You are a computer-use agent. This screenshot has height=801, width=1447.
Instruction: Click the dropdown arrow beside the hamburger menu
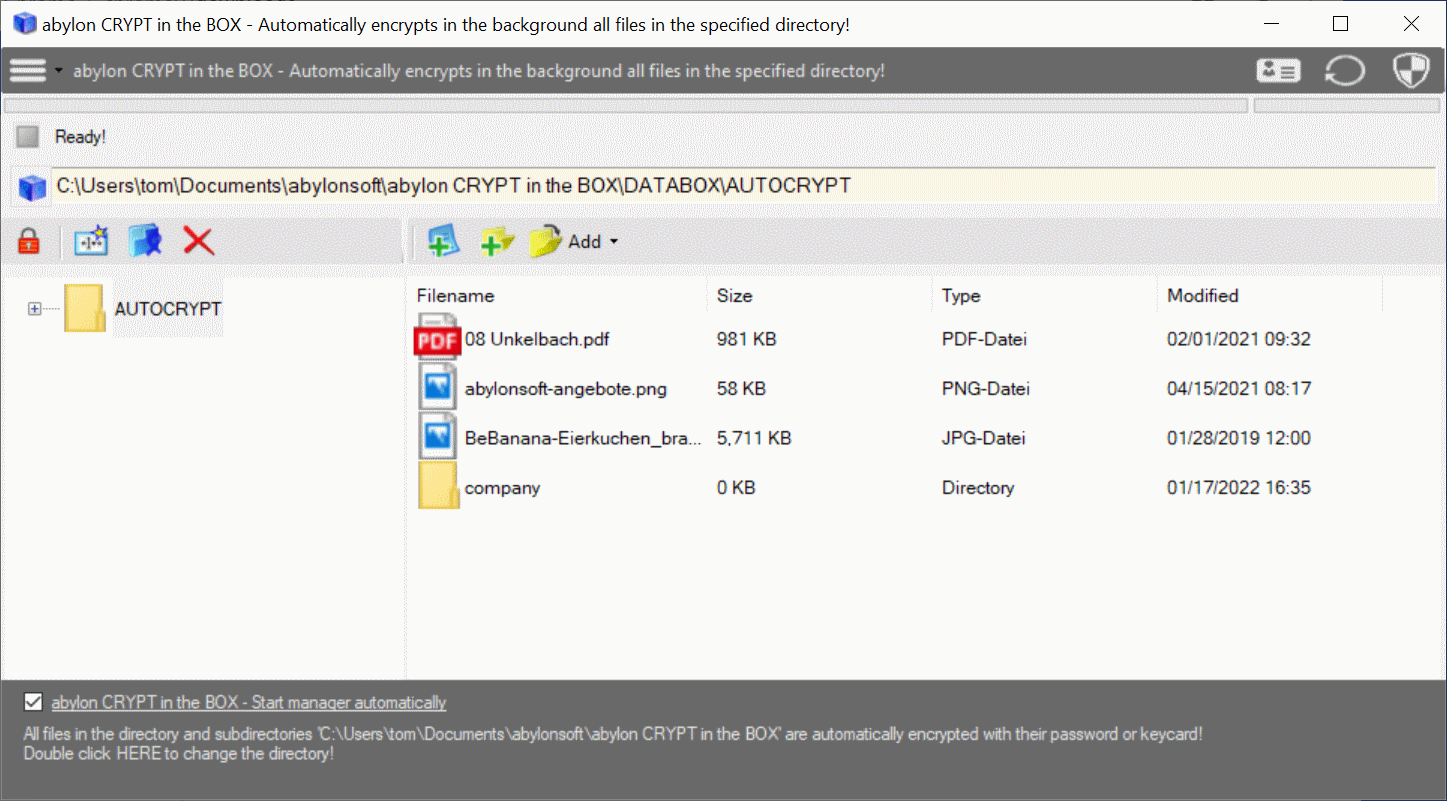pos(58,71)
